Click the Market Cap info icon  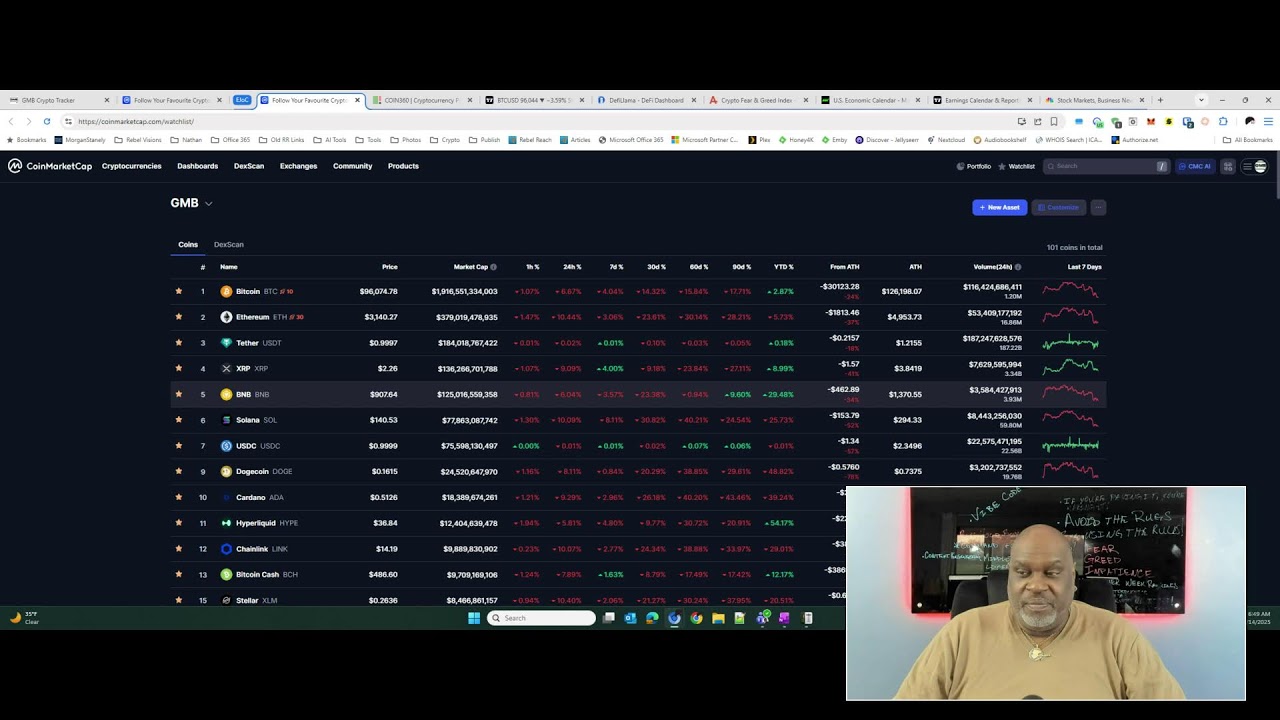pyautogui.click(x=493, y=267)
